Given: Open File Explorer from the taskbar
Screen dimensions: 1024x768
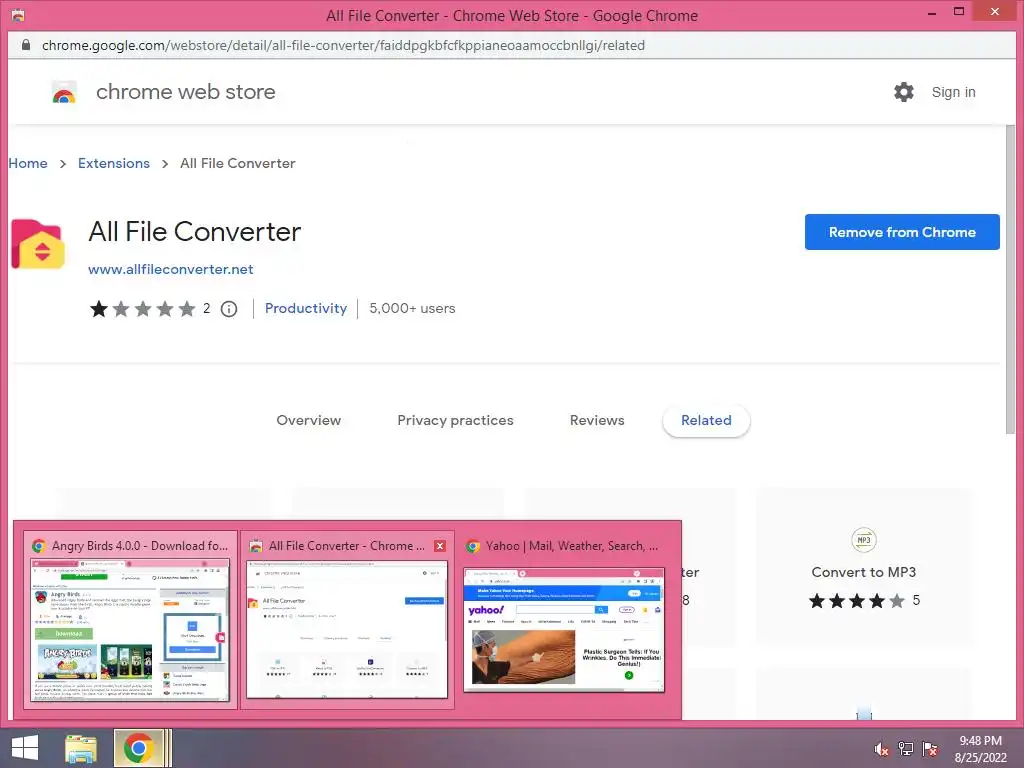Looking at the screenshot, I should tap(80, 748).
